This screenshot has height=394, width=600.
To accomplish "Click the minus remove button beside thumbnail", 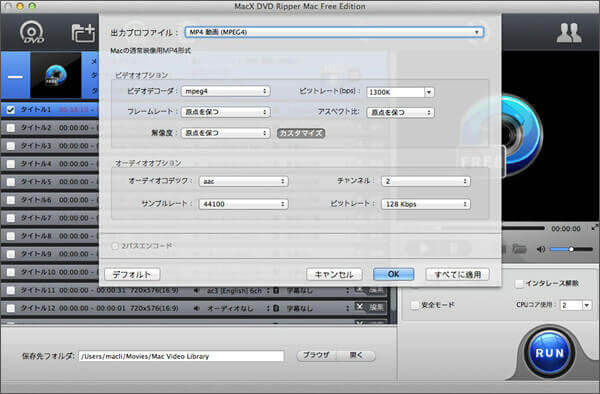I will pyautogui.click(x=15, y=76).
